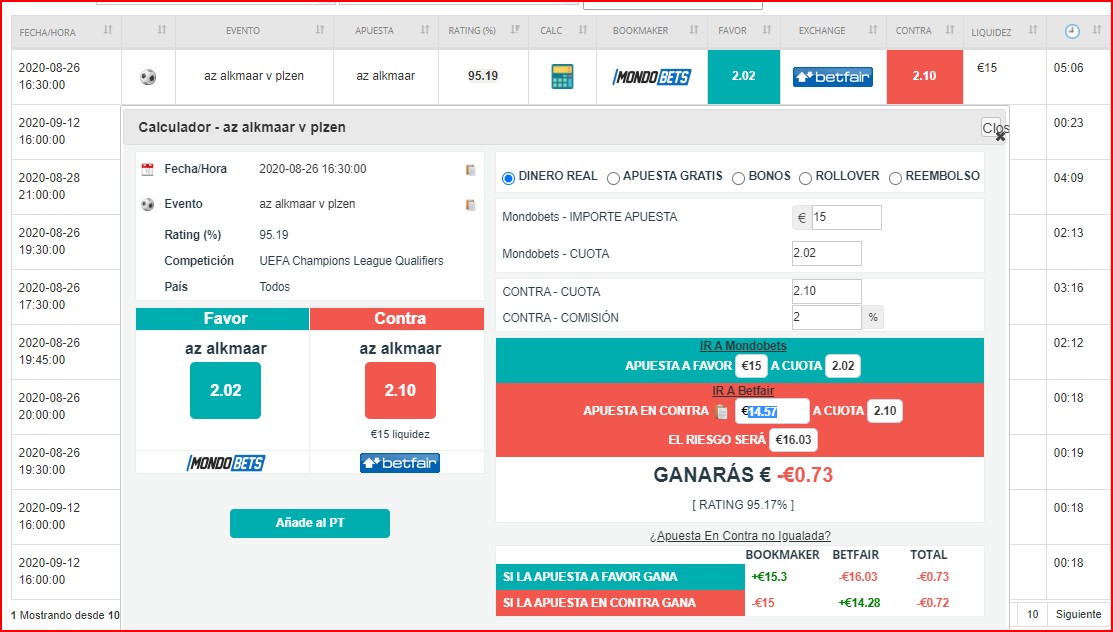Click the rating value 95.19 in the table row
Viewport: 1113px width, 632px height.
(x=483, y=76)
